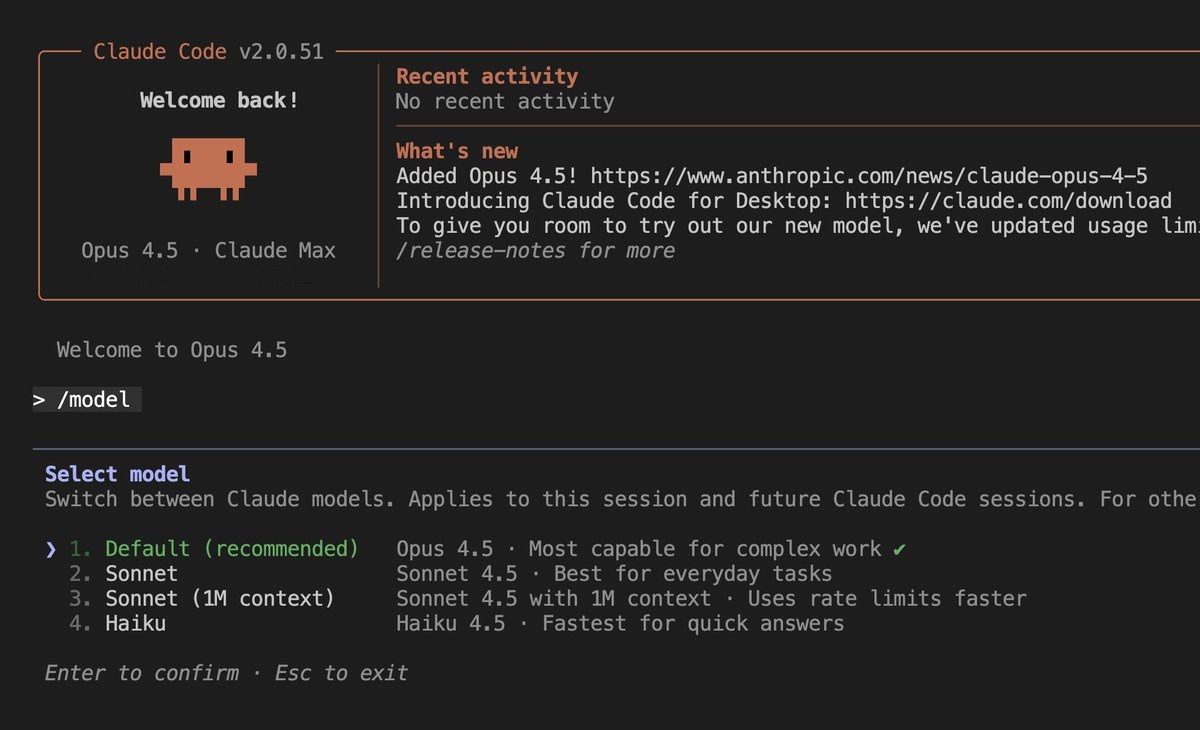
Task: Open the Claude Opus 4.5 announcement link
Action: click(870, 175)
